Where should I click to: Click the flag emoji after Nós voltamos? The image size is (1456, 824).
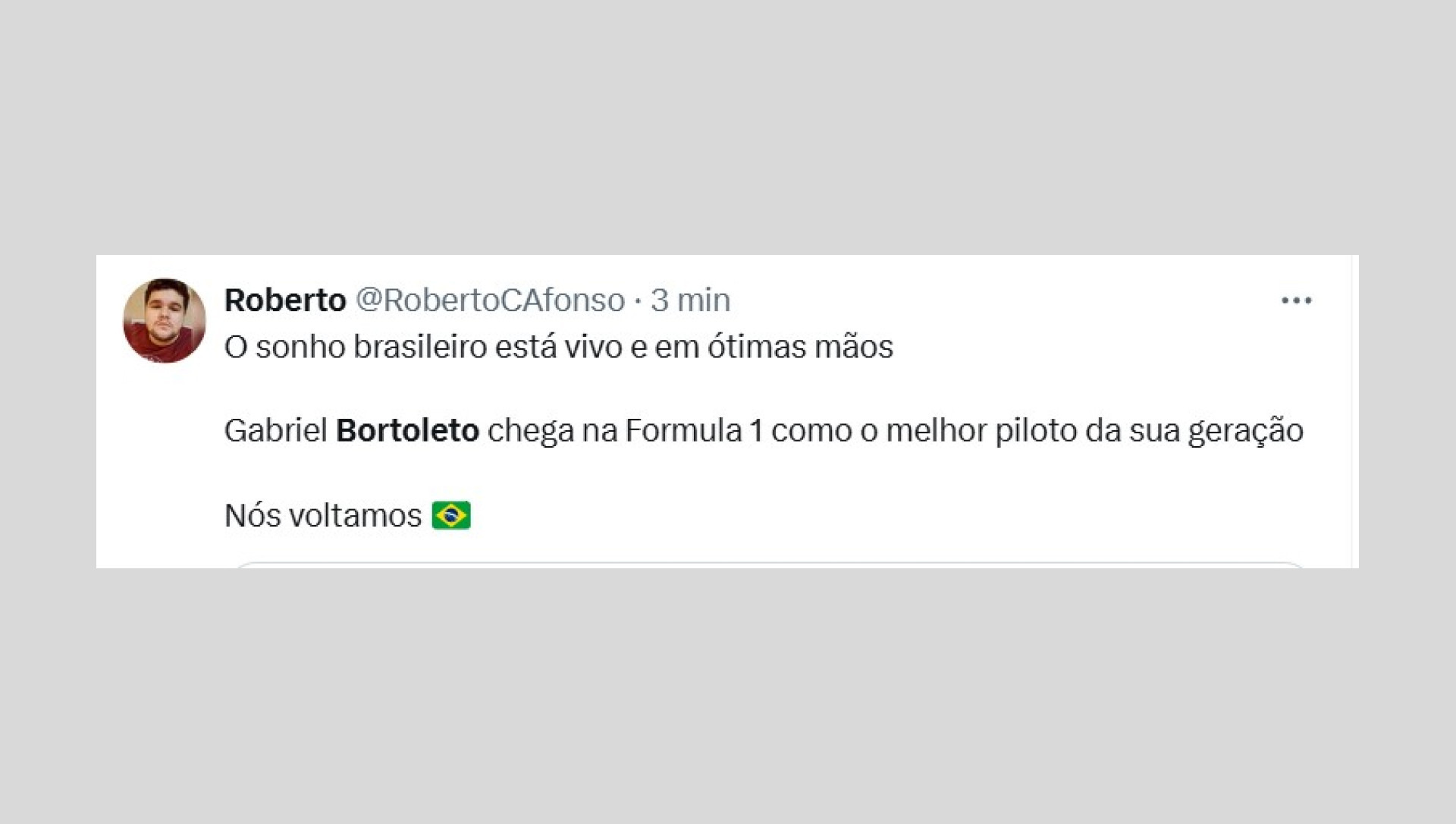[x=453, y=514]
